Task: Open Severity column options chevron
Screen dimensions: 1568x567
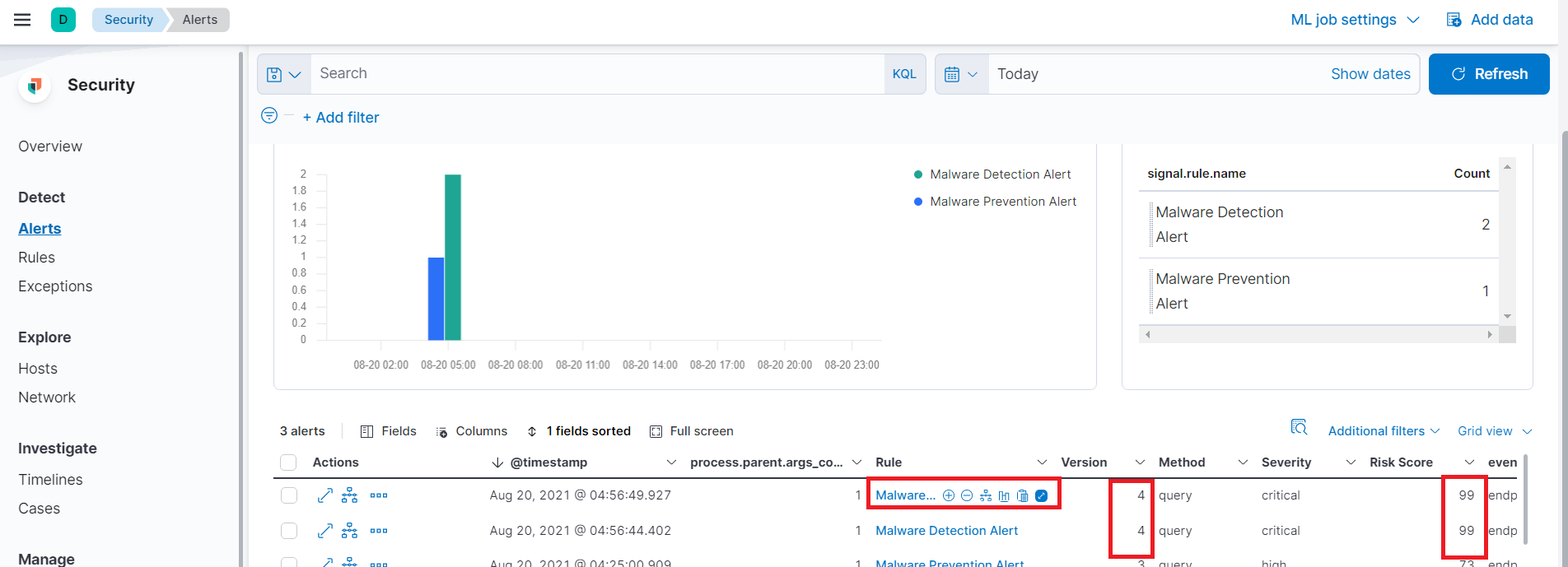Action: point(1351,462)
